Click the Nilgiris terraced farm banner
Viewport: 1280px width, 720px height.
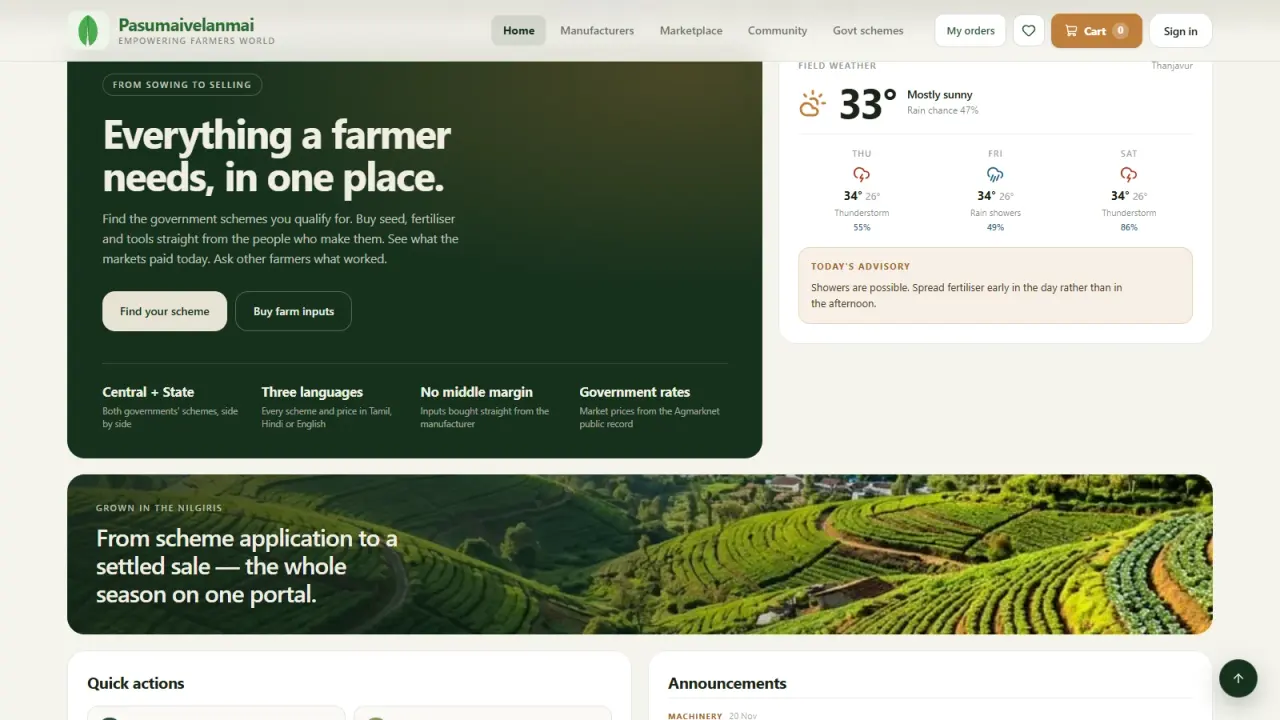click(x=640, y=554)
